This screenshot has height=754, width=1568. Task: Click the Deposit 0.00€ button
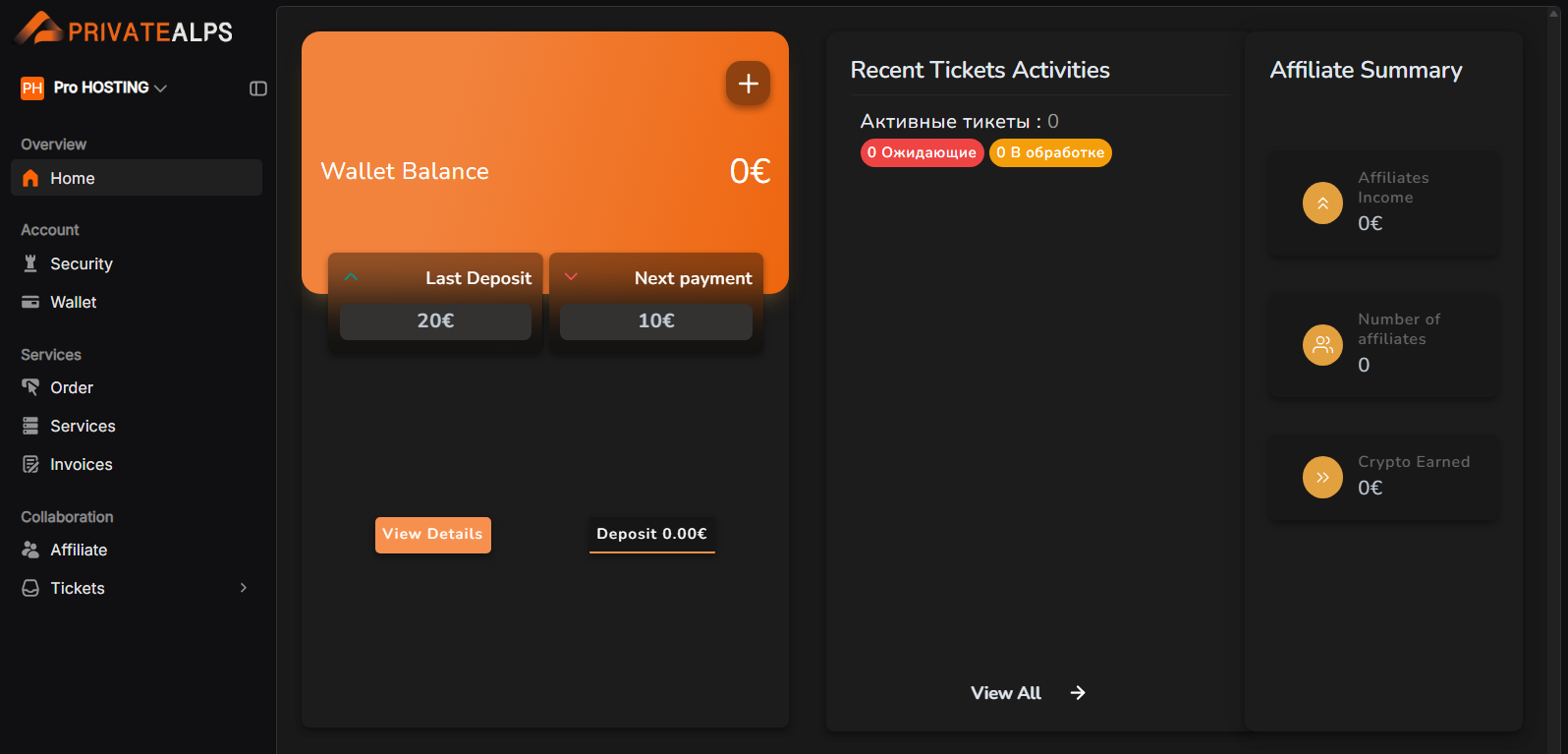point(651,535)
